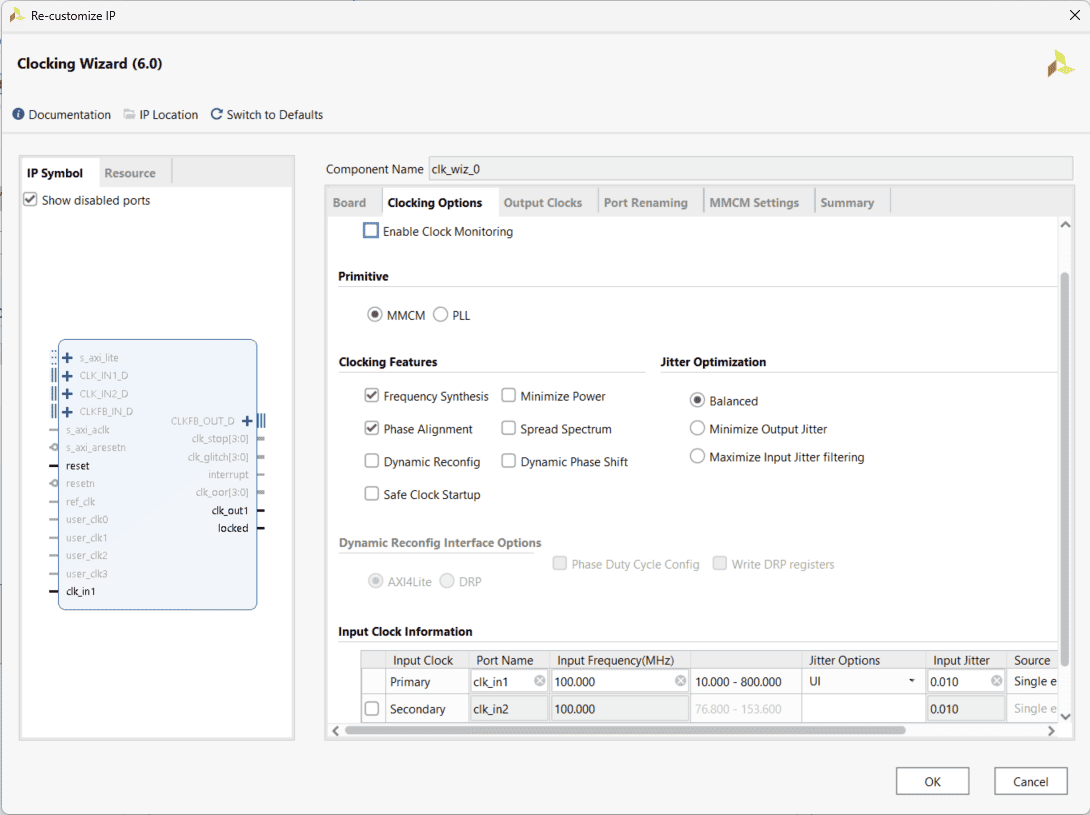
Task: Open the Jitter Options UI dropdown
Action: coord(911,681)
